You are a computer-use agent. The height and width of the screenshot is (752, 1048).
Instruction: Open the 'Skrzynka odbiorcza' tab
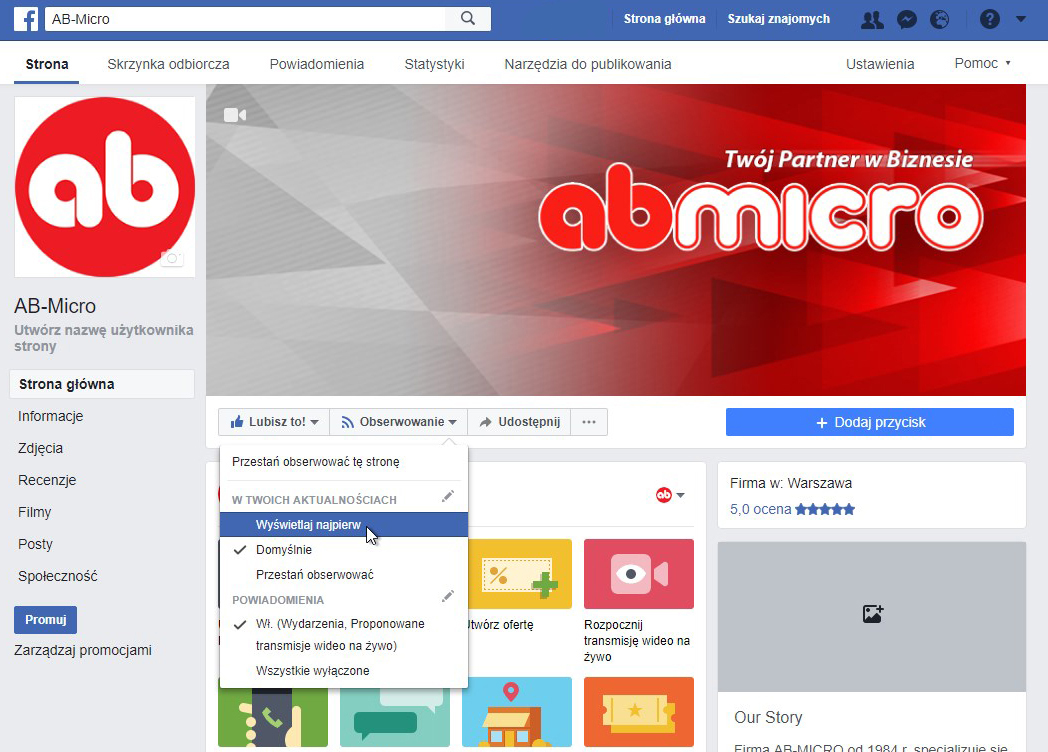pos(168,64)
